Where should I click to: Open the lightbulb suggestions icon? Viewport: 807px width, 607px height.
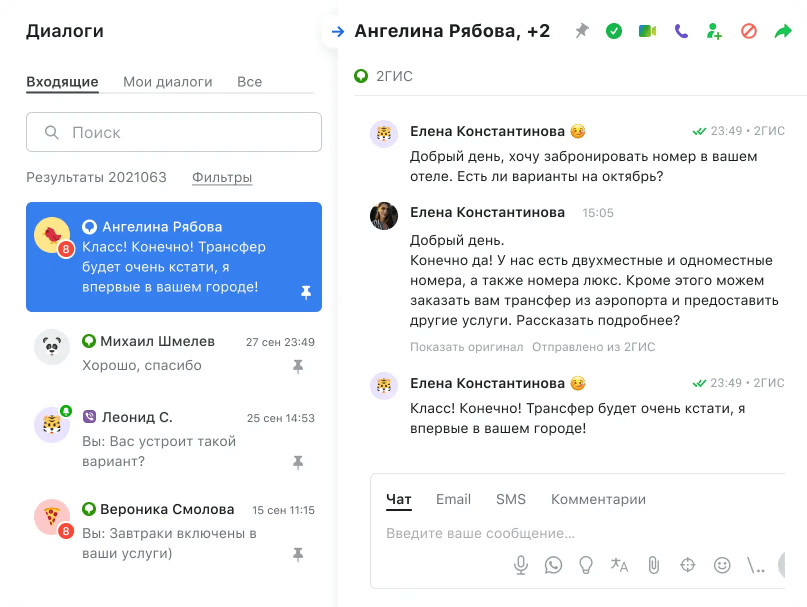point(586,565)
